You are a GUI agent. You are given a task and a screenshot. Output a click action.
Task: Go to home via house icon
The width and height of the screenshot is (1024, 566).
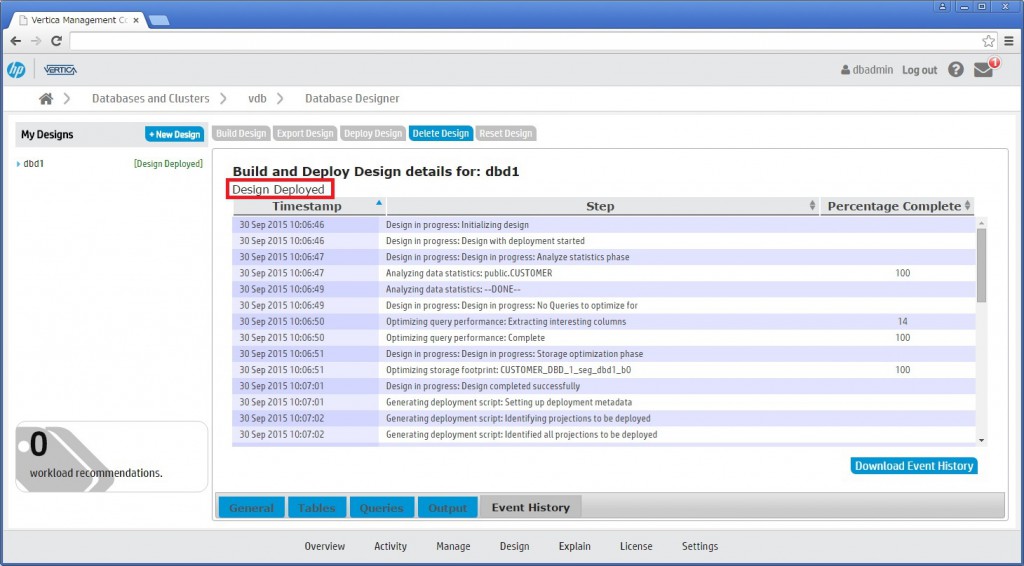point(46,99)
